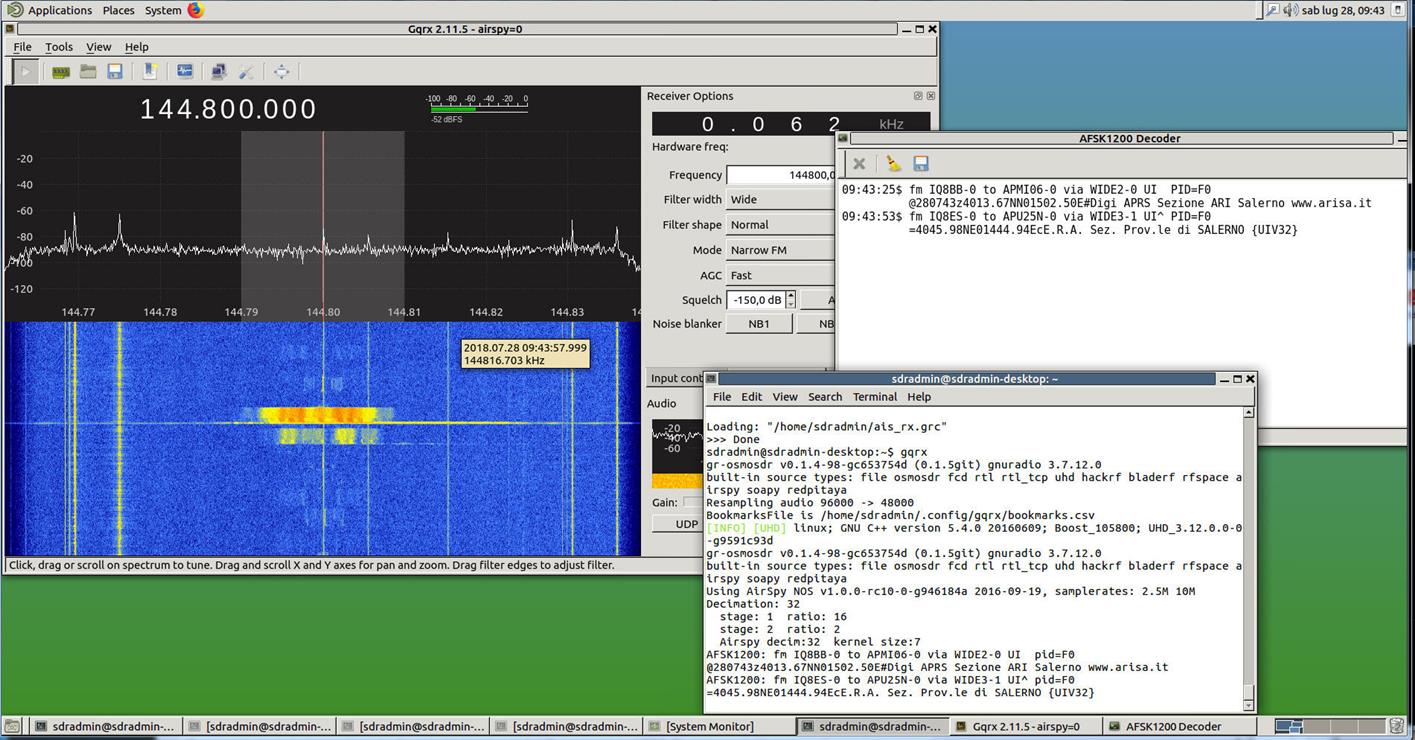This screenshot has height=740, width=1415.
Task: Launch Firefox from the top panel
Action: click(196, 10)
